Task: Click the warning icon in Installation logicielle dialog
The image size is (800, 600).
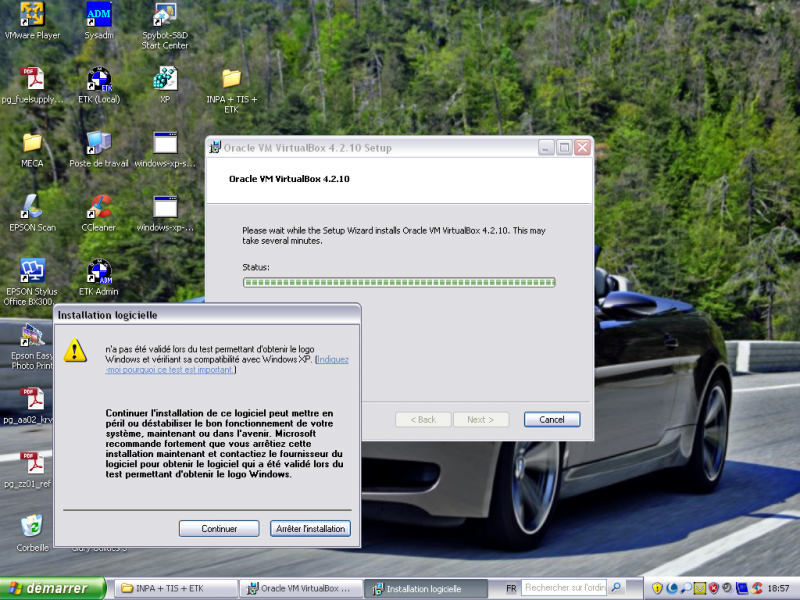Action: click(75, 351)
